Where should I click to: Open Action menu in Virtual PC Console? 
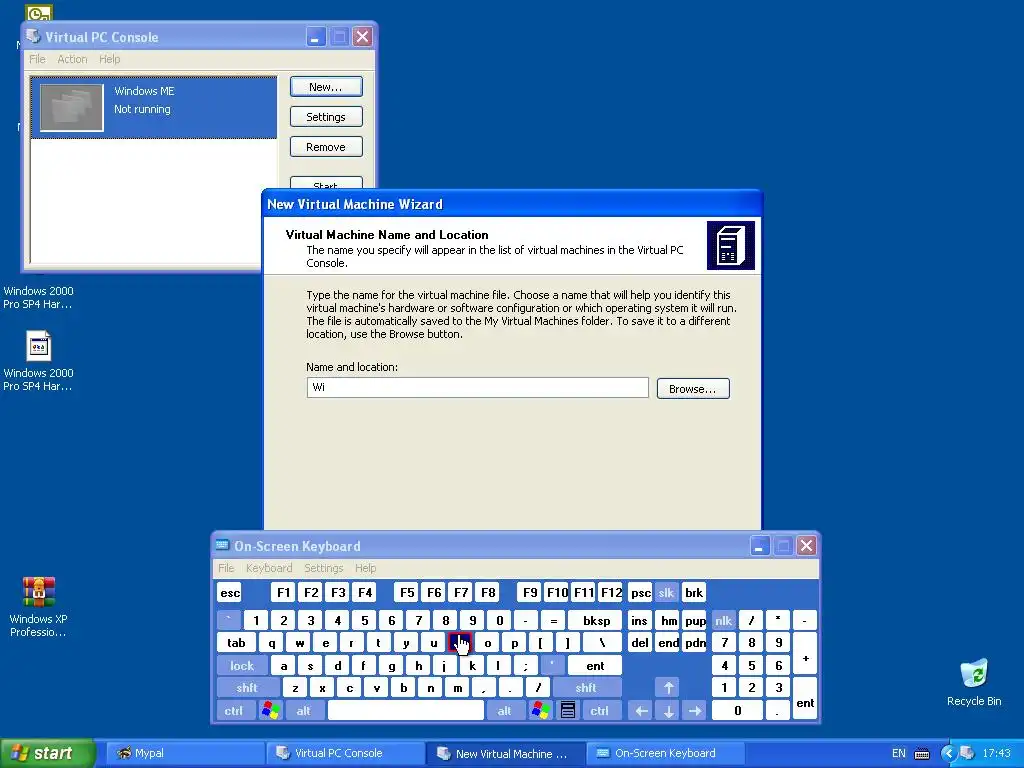(72, 59)
